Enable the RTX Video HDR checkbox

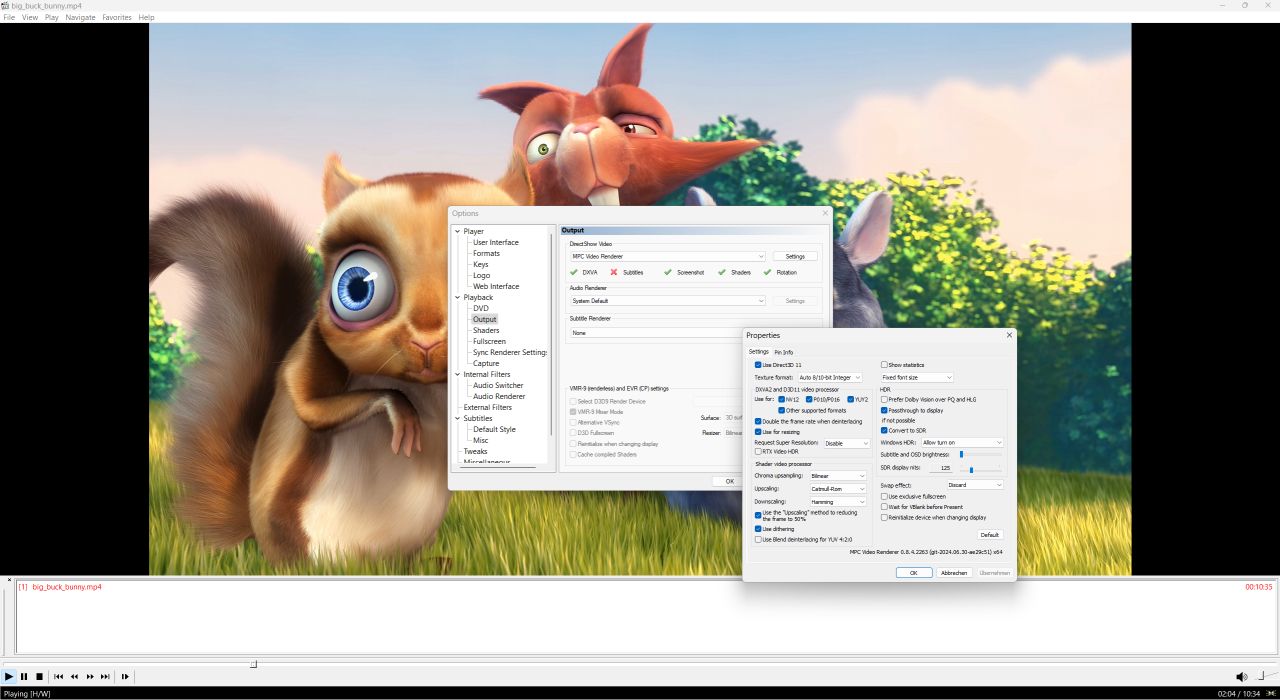pyautogui.click(x=758, y=451)
